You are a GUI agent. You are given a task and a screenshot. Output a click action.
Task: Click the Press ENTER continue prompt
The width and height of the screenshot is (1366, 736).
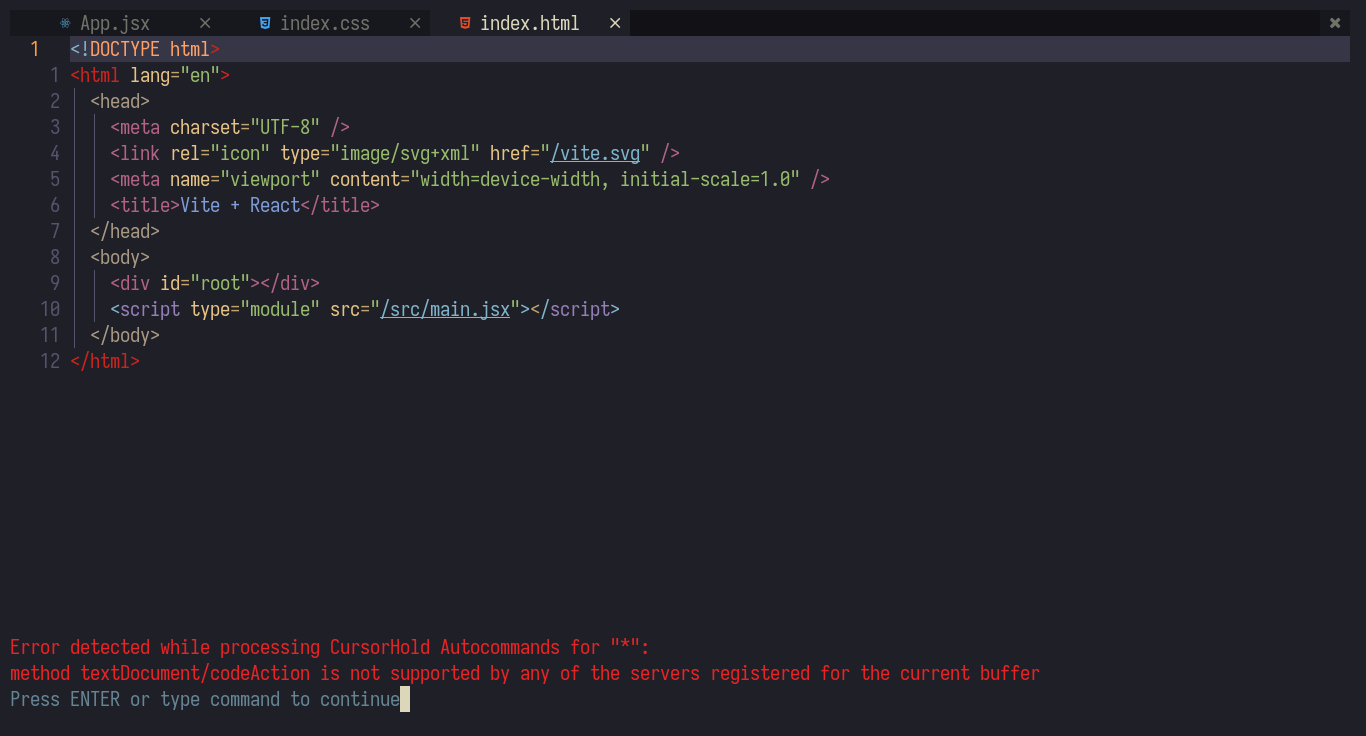[200, 699]
